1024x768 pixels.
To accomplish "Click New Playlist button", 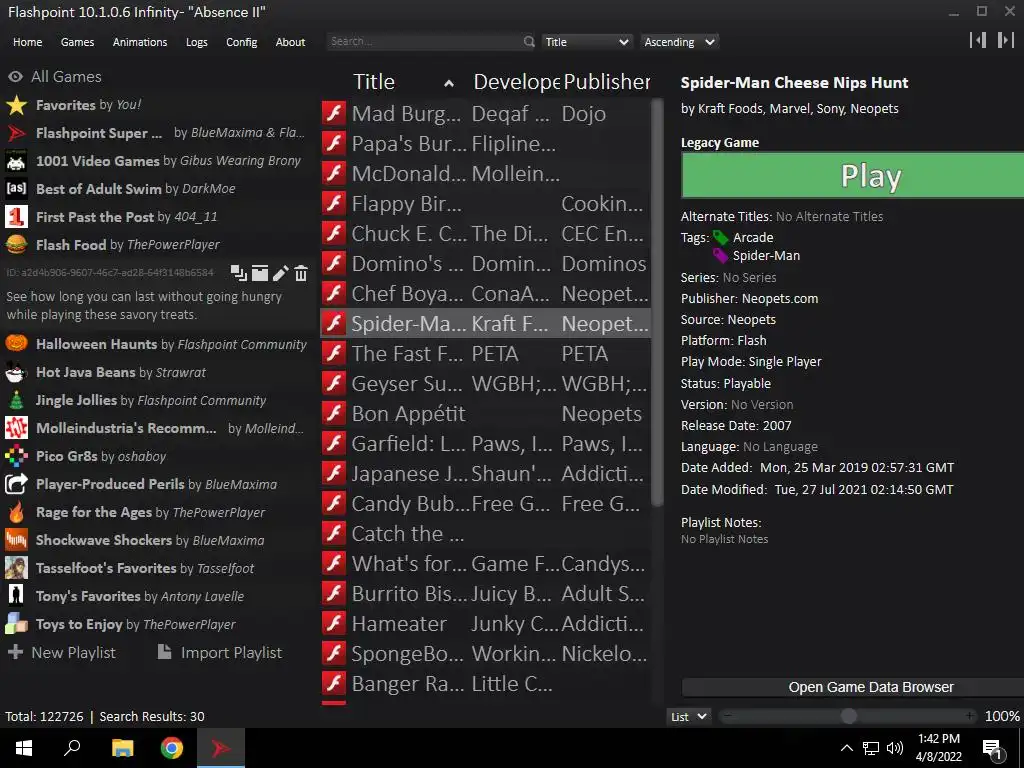I will (61, 652).
